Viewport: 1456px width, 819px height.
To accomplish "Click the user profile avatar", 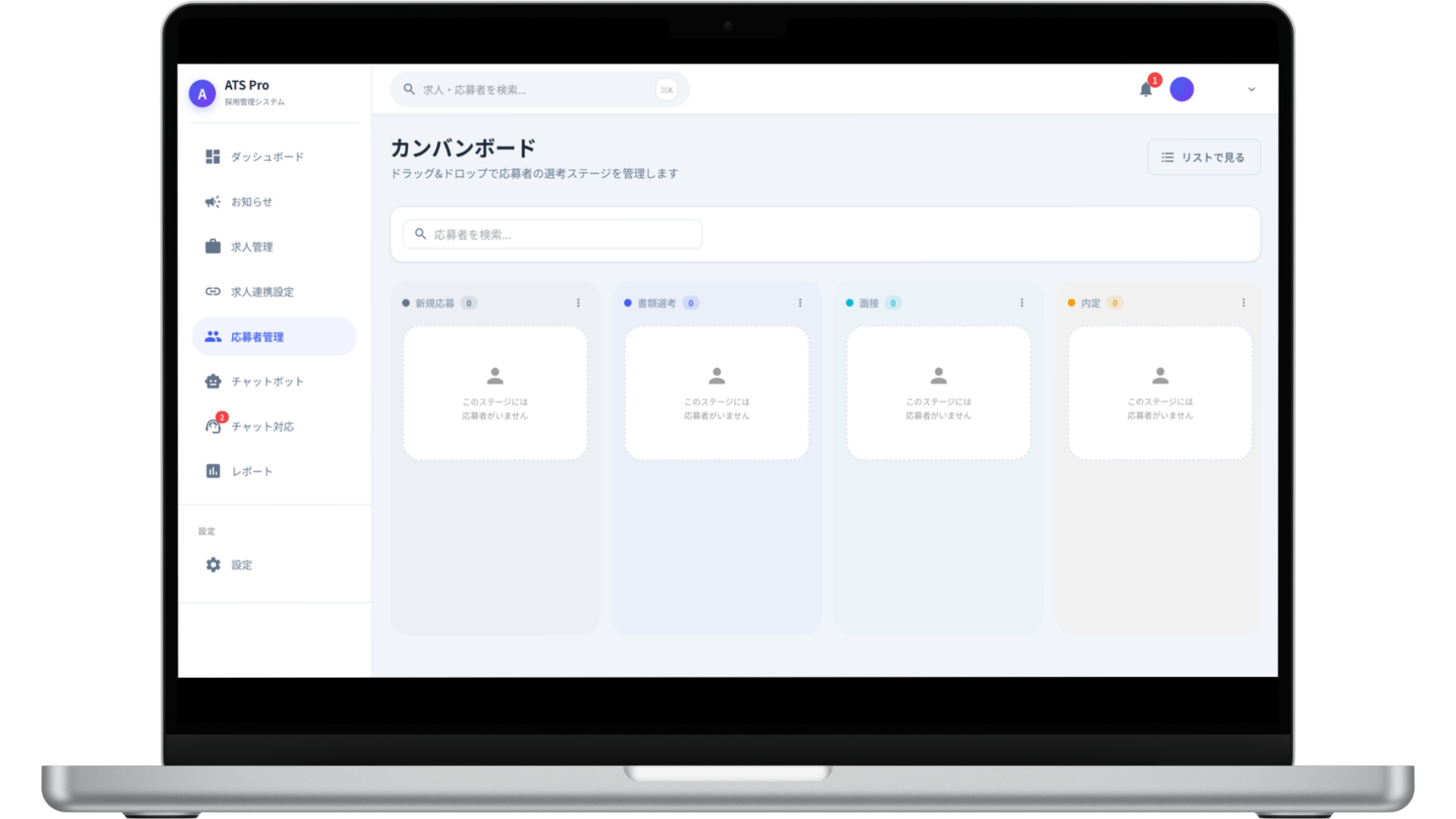I will [1181, 89].
